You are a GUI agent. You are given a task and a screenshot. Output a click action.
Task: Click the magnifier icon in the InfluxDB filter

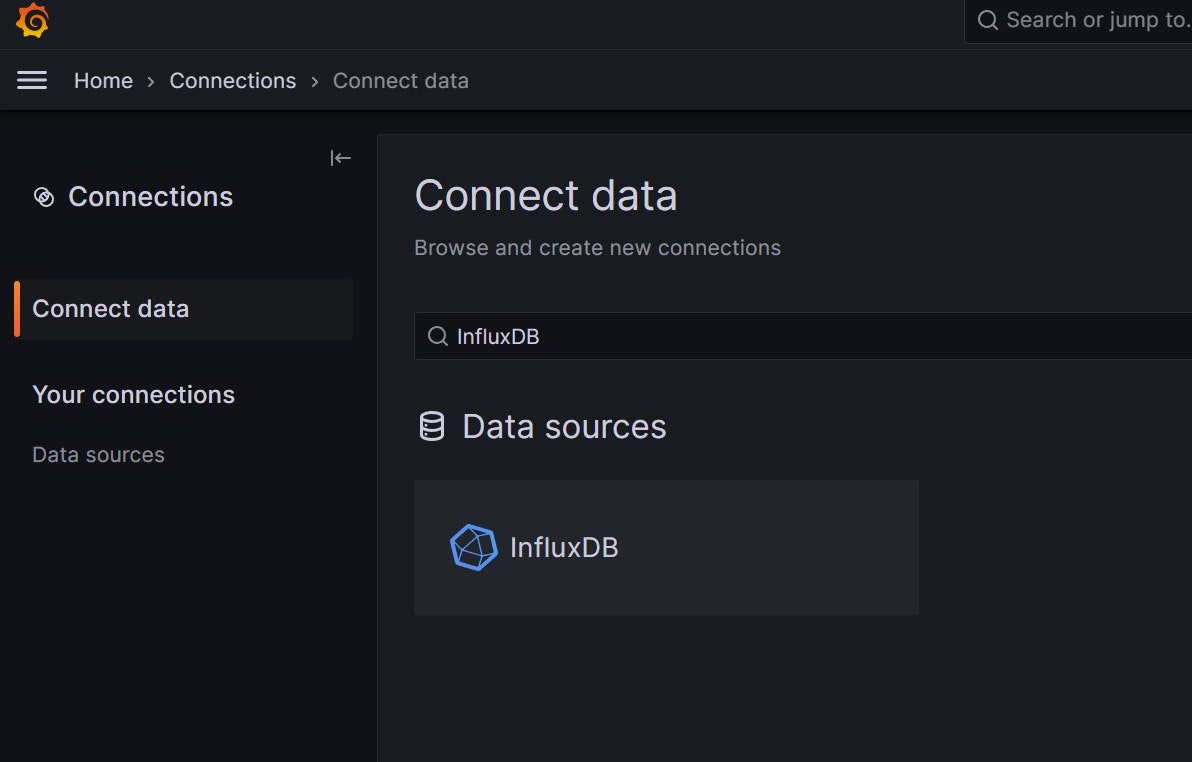437,336
